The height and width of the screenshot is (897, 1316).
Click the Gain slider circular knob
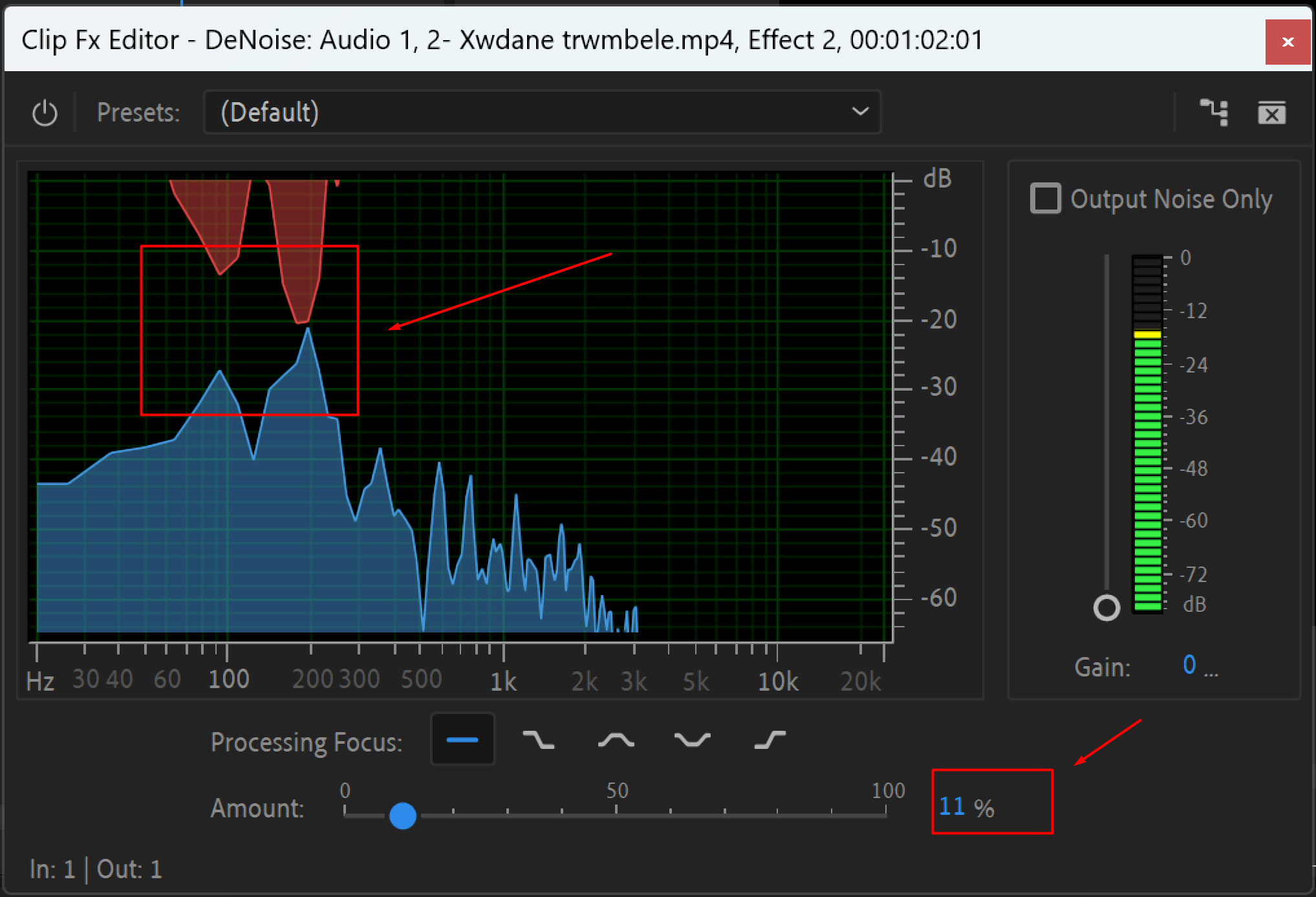pos(1106,607)
